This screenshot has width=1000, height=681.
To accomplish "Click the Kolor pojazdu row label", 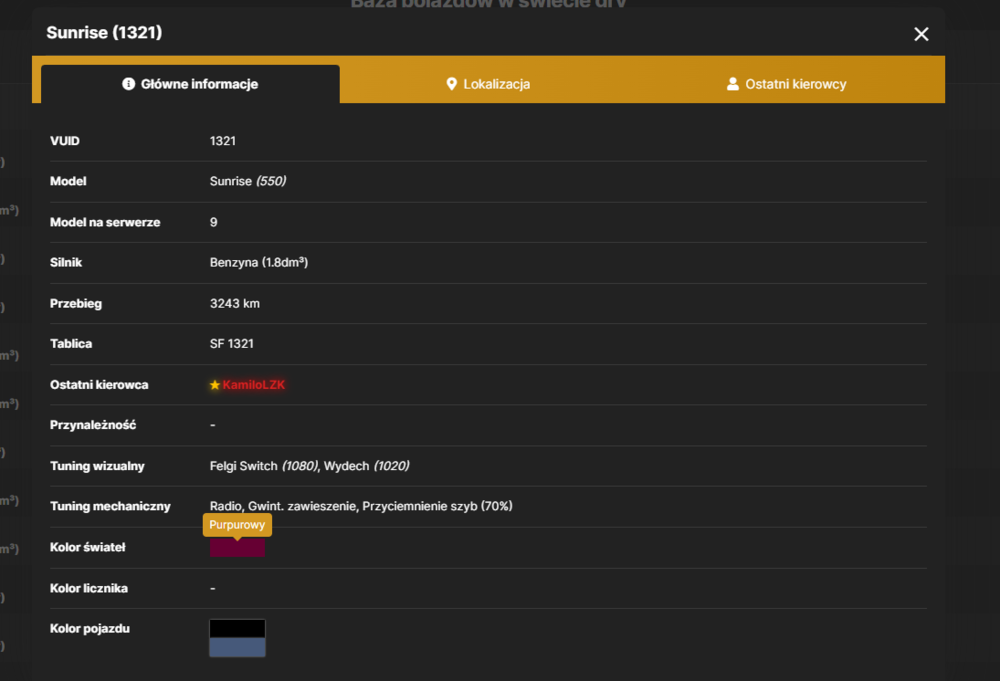I will (90, 628).
